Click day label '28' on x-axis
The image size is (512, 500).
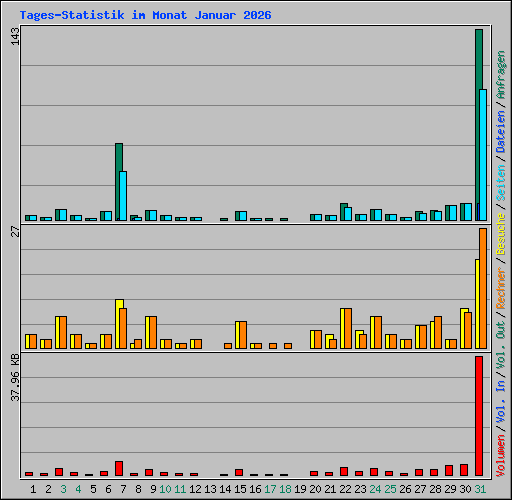435,489
